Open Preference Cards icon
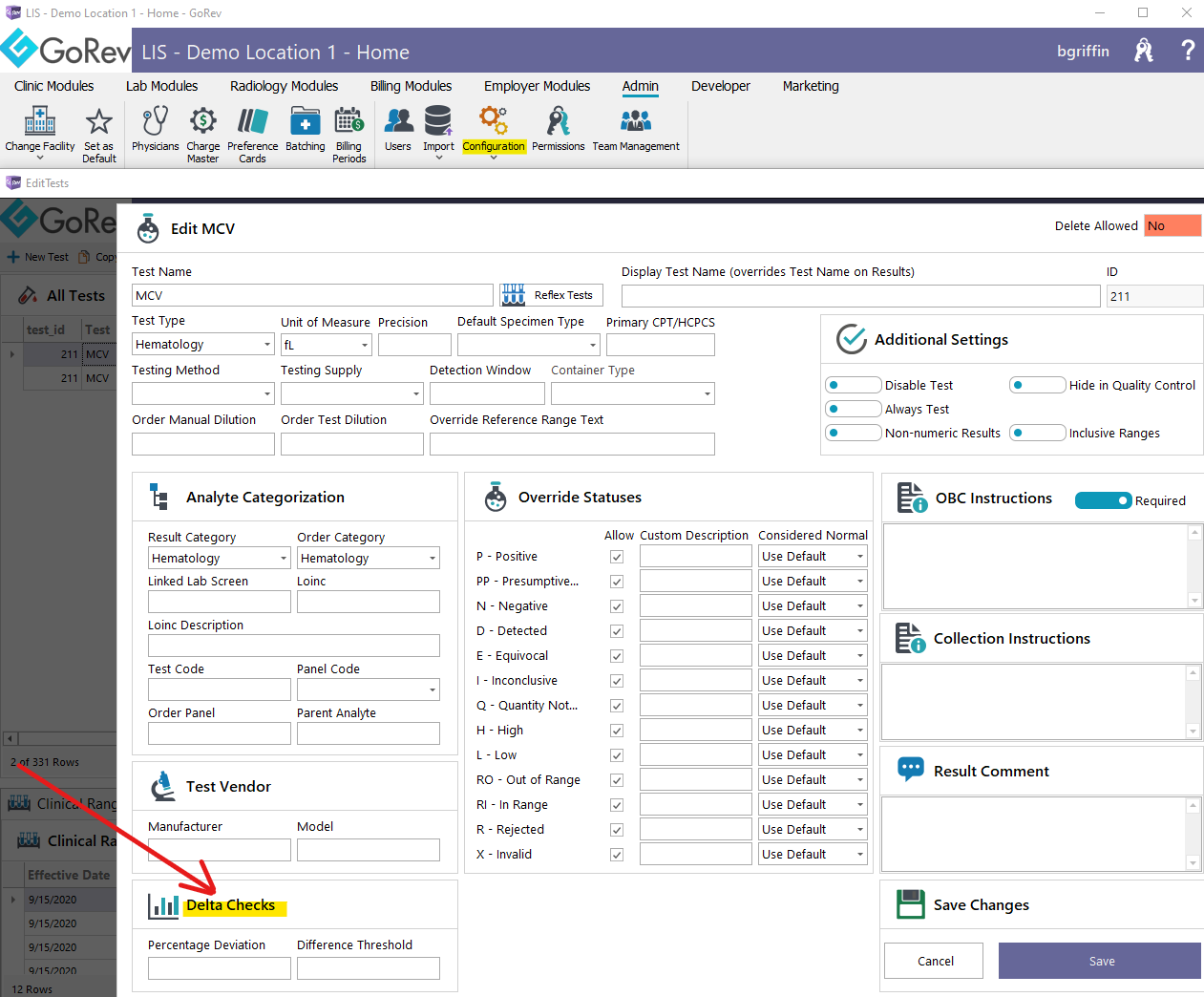1204x997 pixels. [253, 121]
